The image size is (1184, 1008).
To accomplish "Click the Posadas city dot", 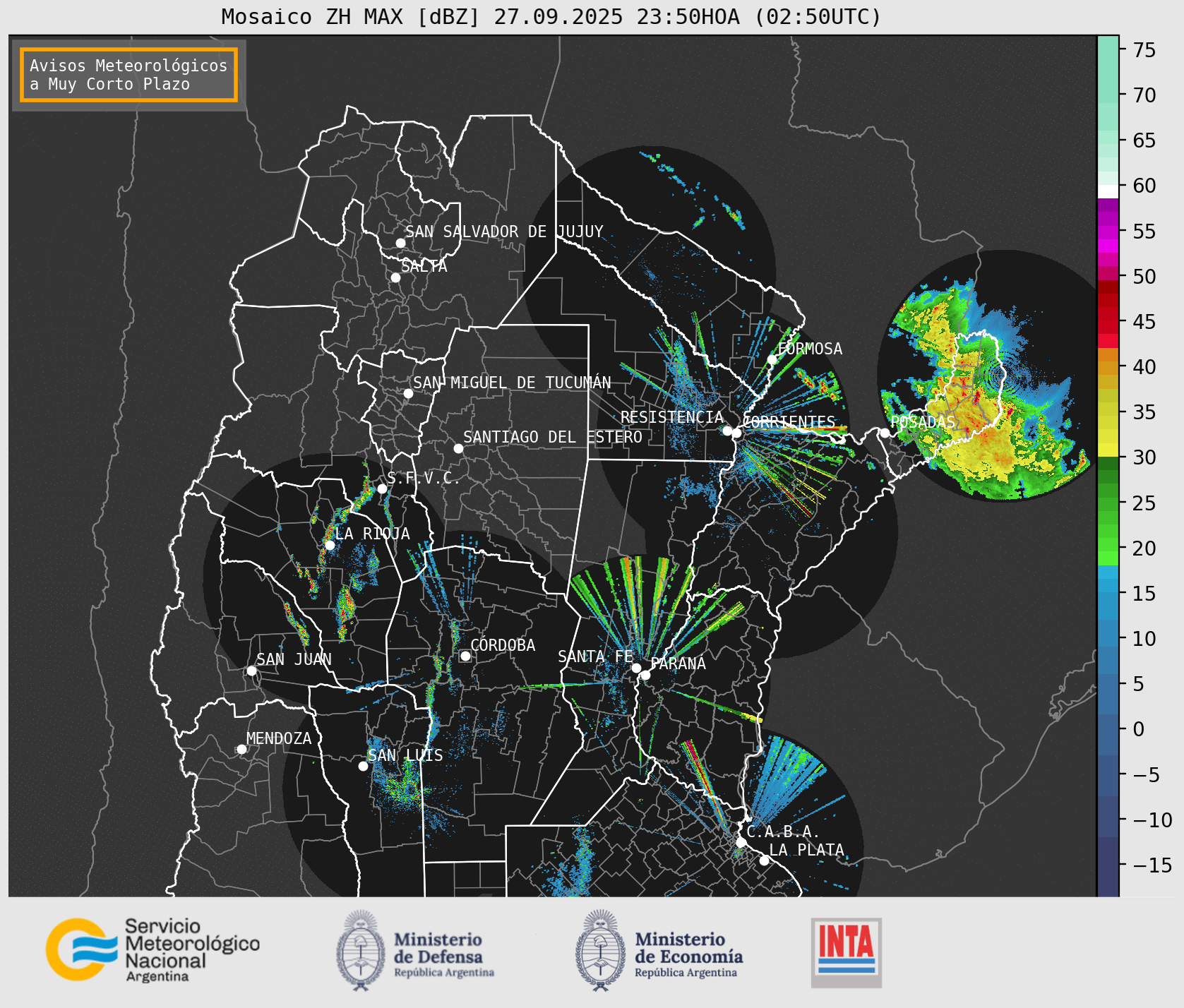I will coord(885,433).
